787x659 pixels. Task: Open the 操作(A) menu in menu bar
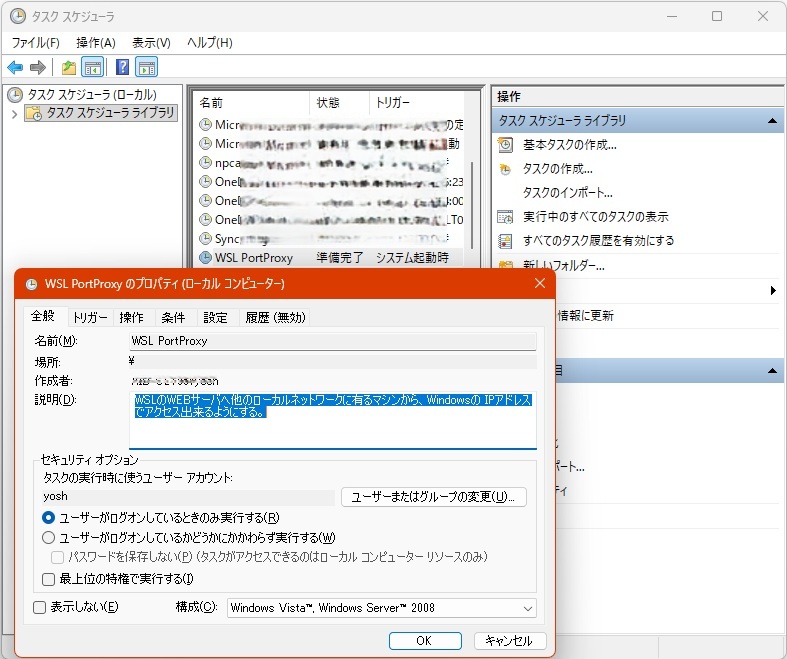[x=96, y=43]
